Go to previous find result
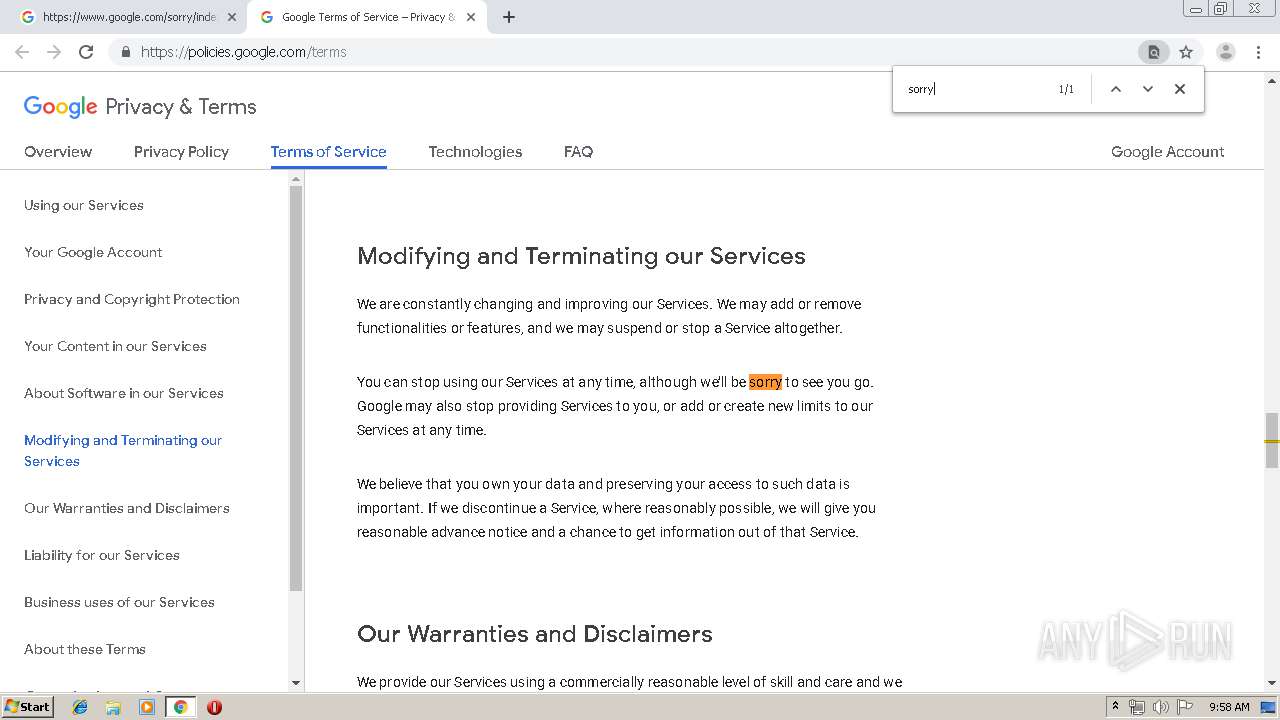The height and width of the screenshot is (720, 1280). pos(1116,89)
